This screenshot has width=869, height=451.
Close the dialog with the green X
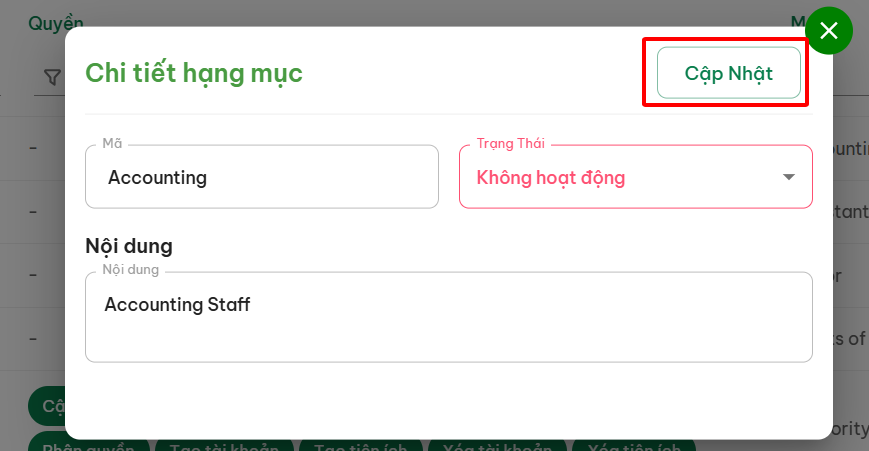(x=829, y=30)
